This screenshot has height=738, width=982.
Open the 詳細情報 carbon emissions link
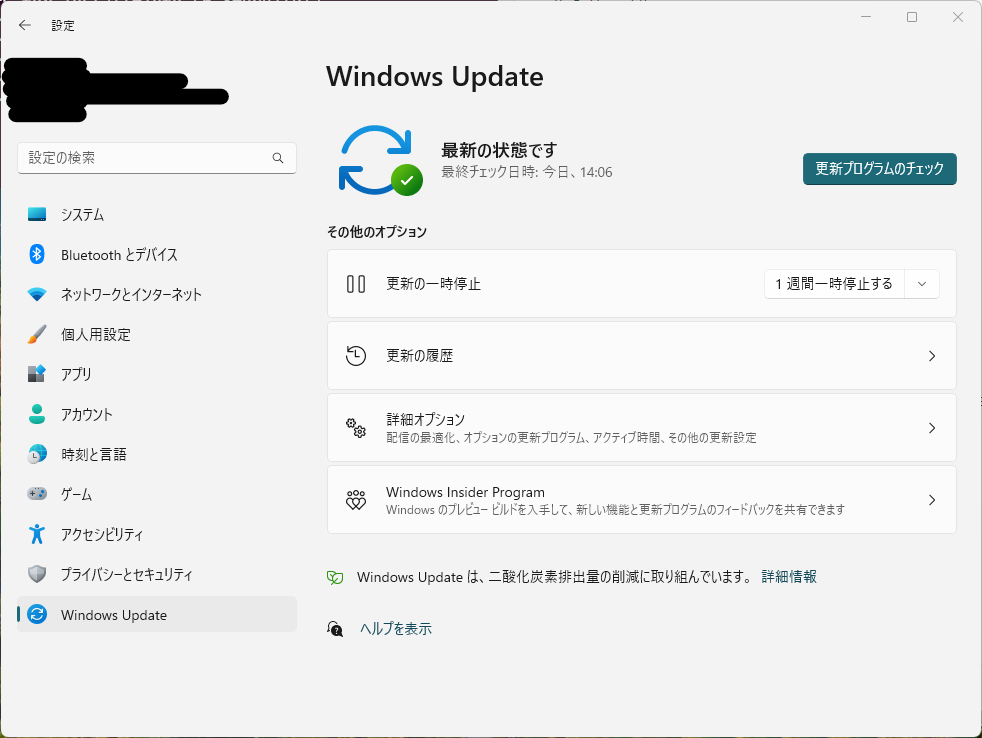[x=789, y=577]
